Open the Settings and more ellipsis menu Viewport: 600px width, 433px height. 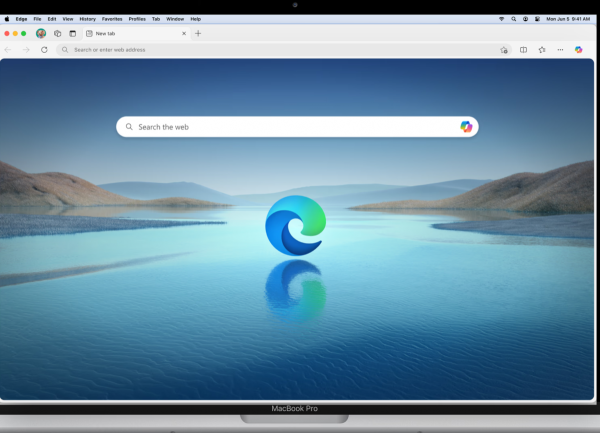coord(560,49)
